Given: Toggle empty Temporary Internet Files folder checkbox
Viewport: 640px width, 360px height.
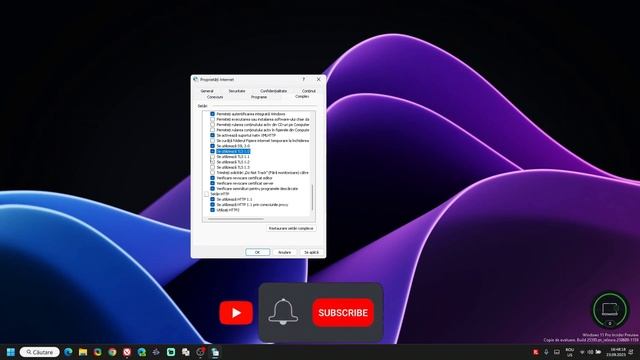Looking at the screenshot, I should [x=212, y=140].
